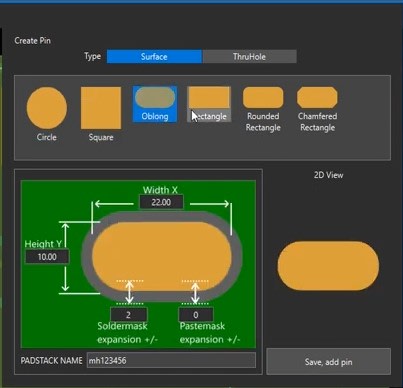Focus the PADSTACK NAME text field
Viewport: 403px width, 388px height.
(x=171, y=361)
